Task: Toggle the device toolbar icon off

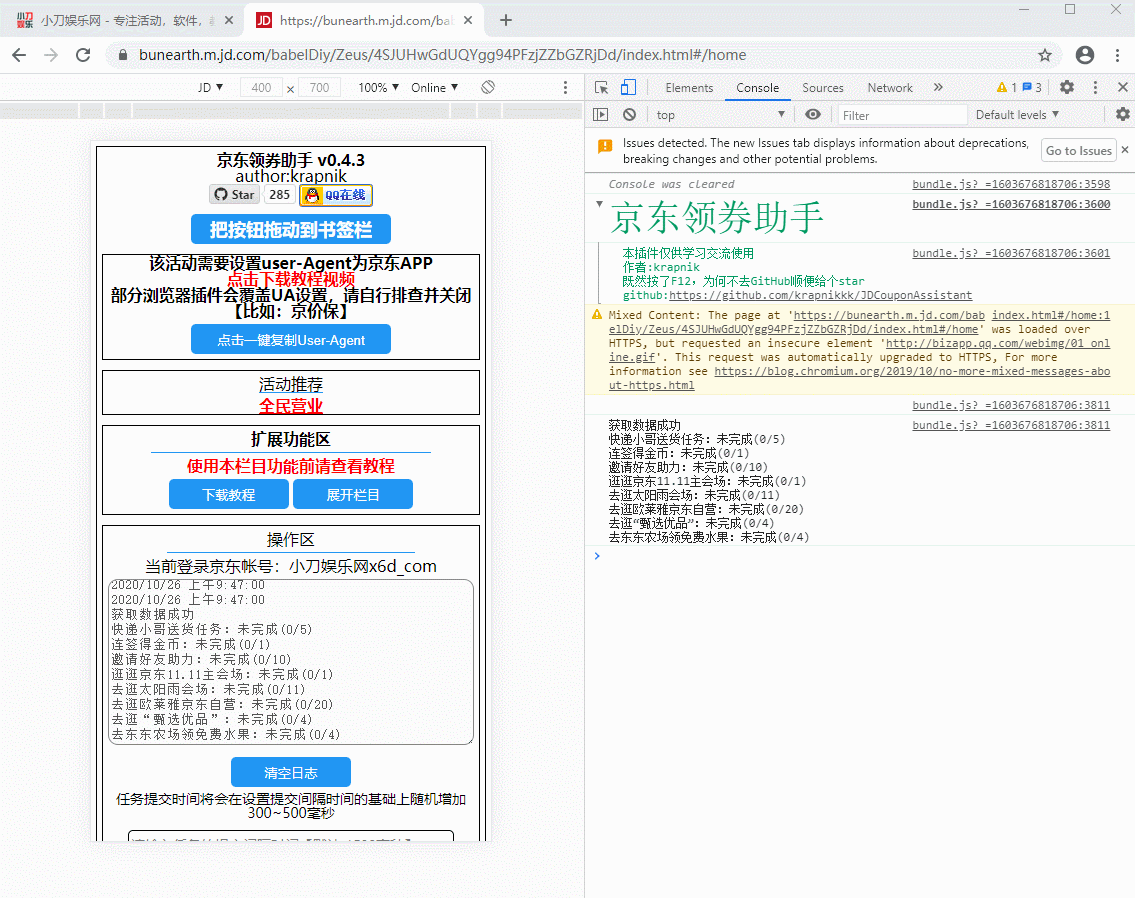Action: 628,88
